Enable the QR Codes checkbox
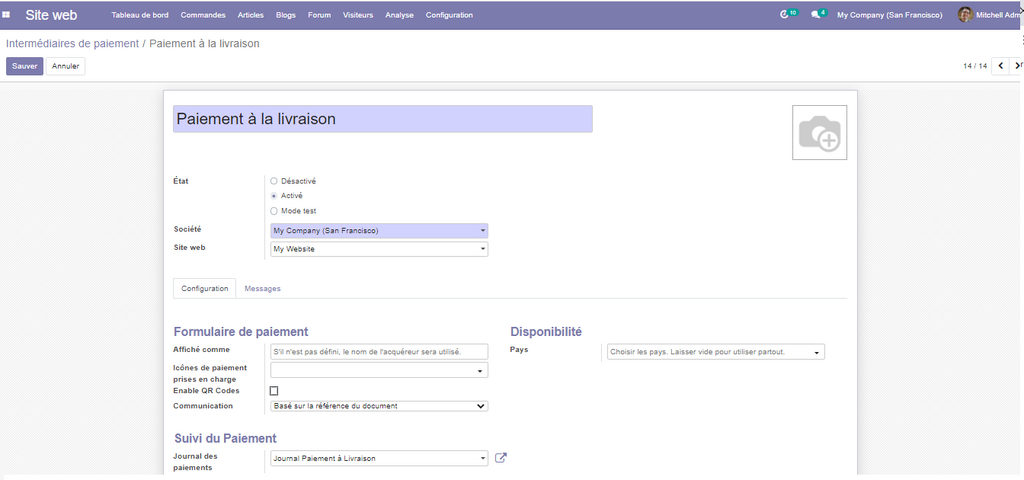 [274, 391]
